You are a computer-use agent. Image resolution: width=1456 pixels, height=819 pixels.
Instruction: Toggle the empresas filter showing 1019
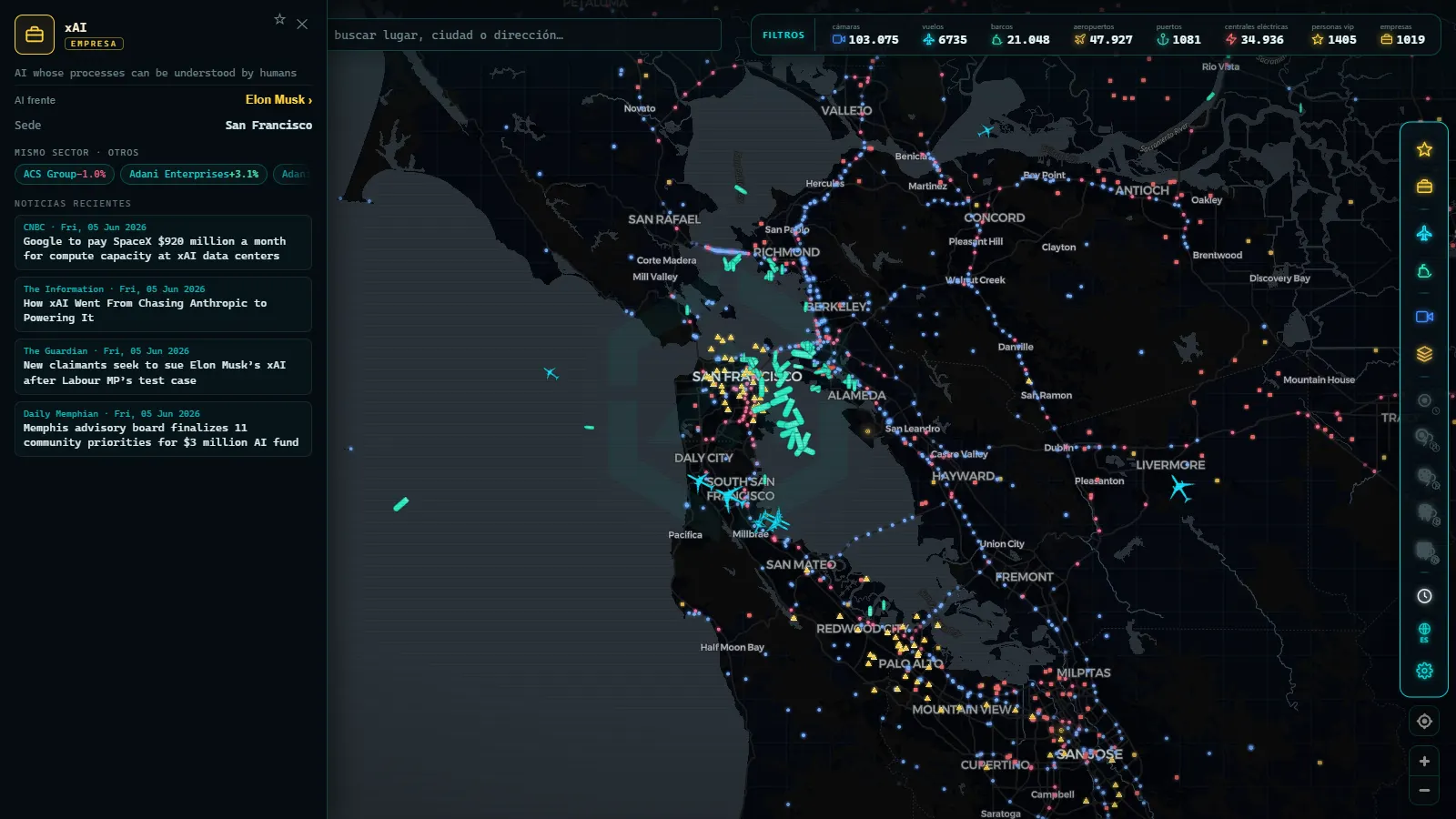(1402, 35)
